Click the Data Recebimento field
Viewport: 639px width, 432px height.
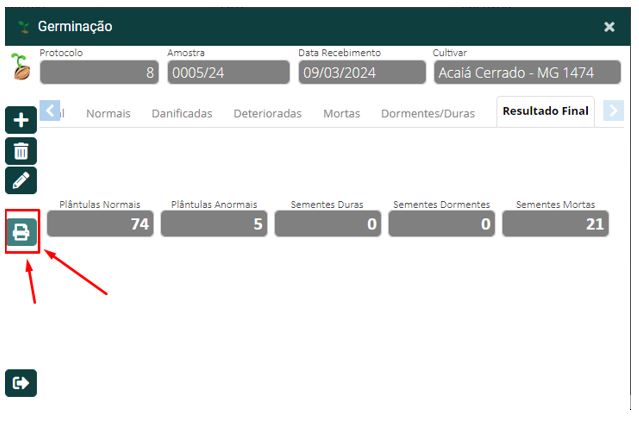point(361,72)
